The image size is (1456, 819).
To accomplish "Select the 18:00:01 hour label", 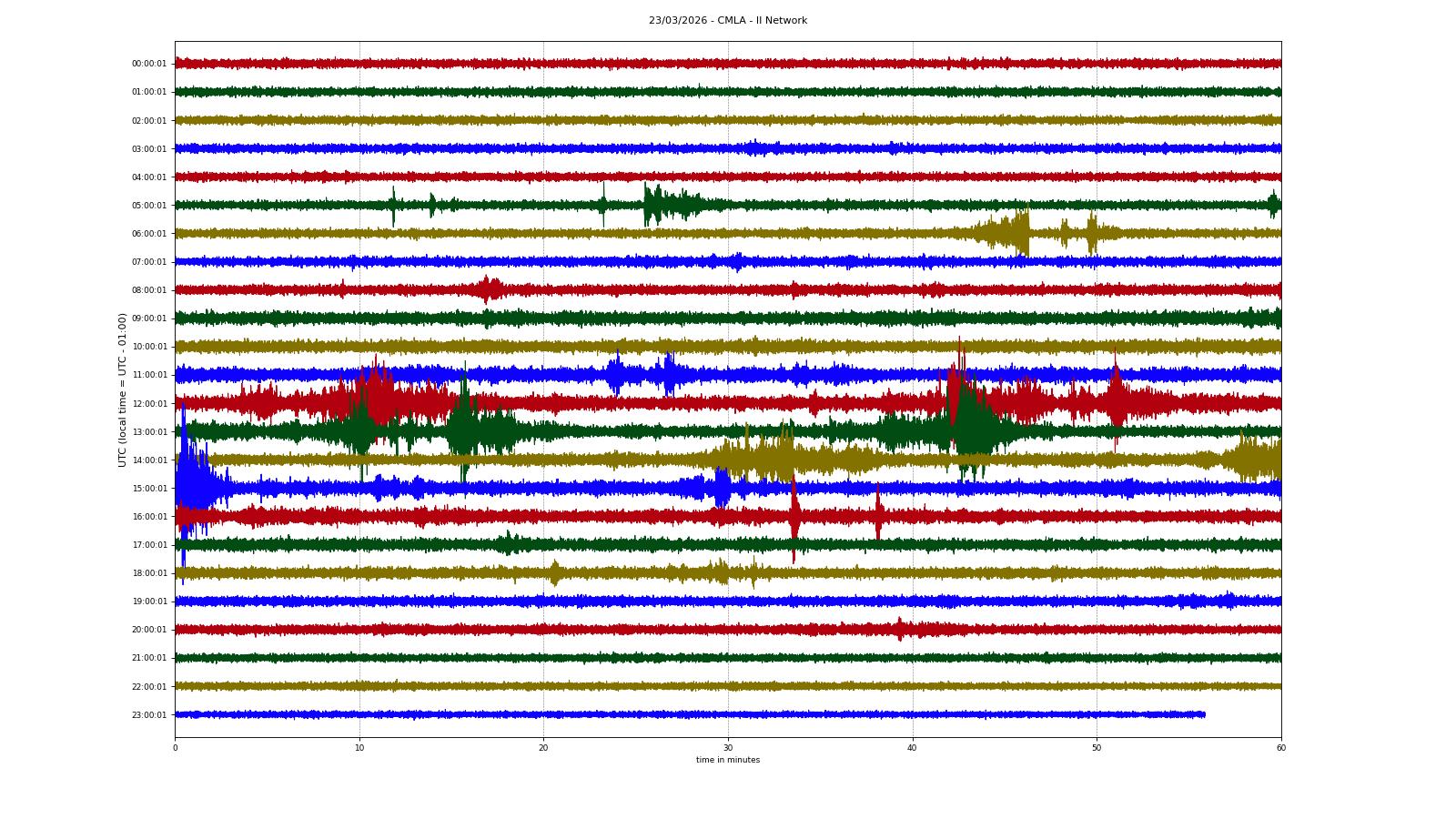I will point(149,573).
